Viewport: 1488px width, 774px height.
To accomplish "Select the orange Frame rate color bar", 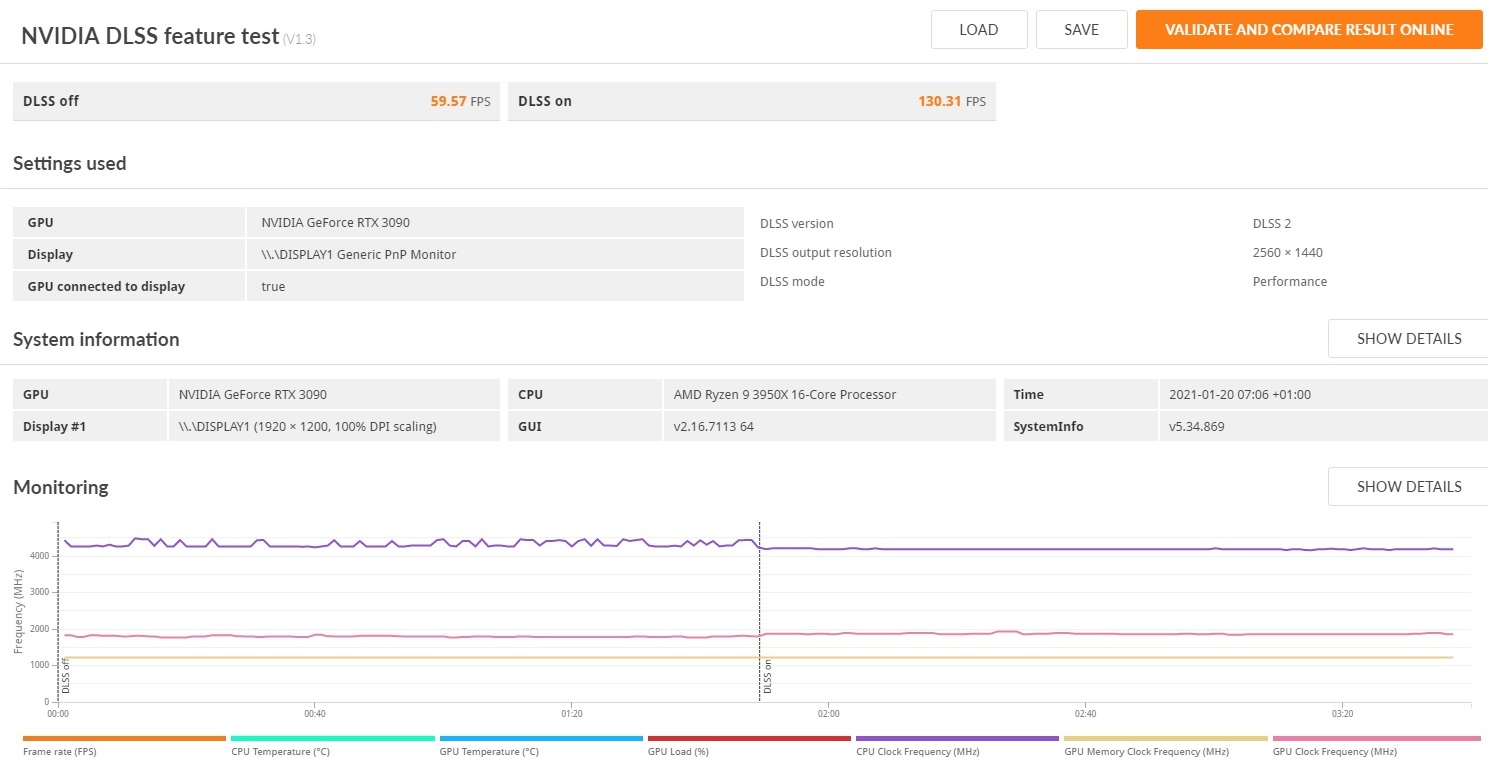I will (124, 739).
